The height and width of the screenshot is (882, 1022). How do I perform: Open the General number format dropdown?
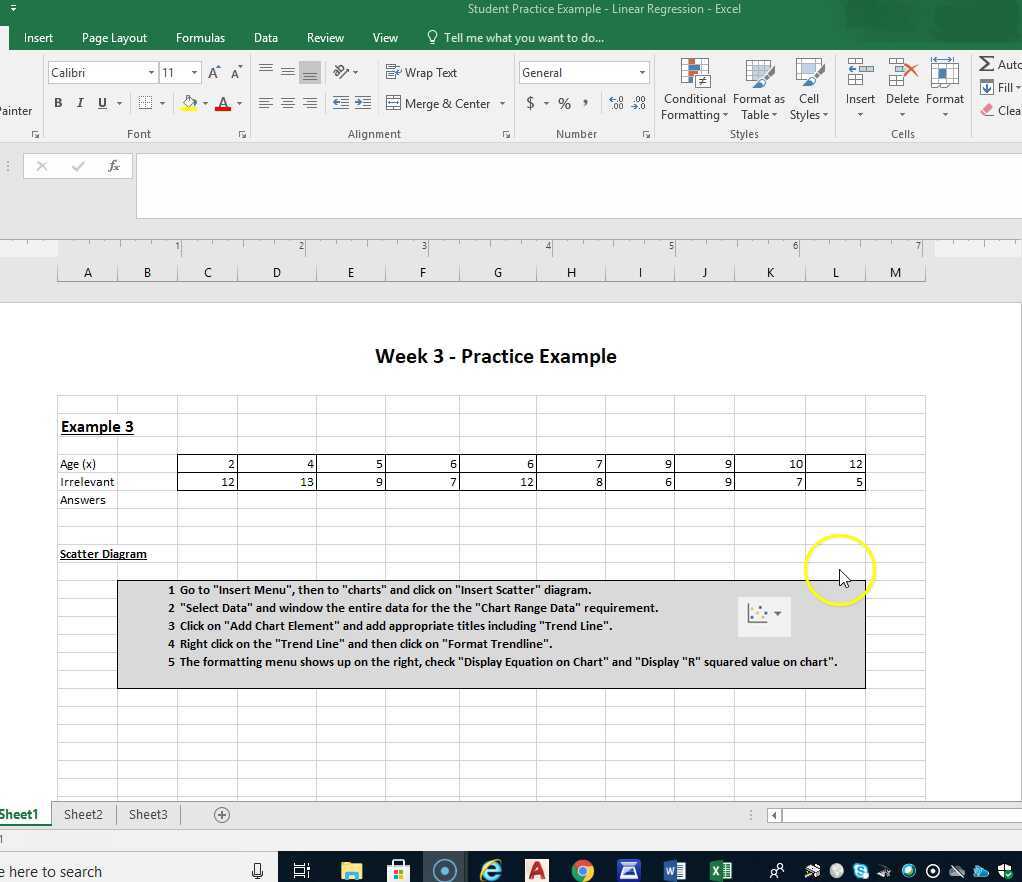(642, 72)
